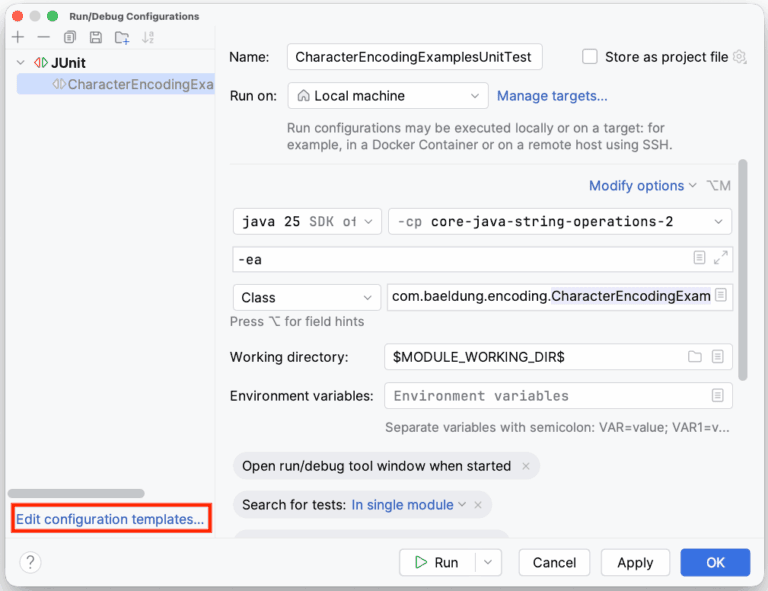Remove configuration with minus icon
The width and height of the screenshot is (768, 591).
pyautogui.click(x=44, y=37)
